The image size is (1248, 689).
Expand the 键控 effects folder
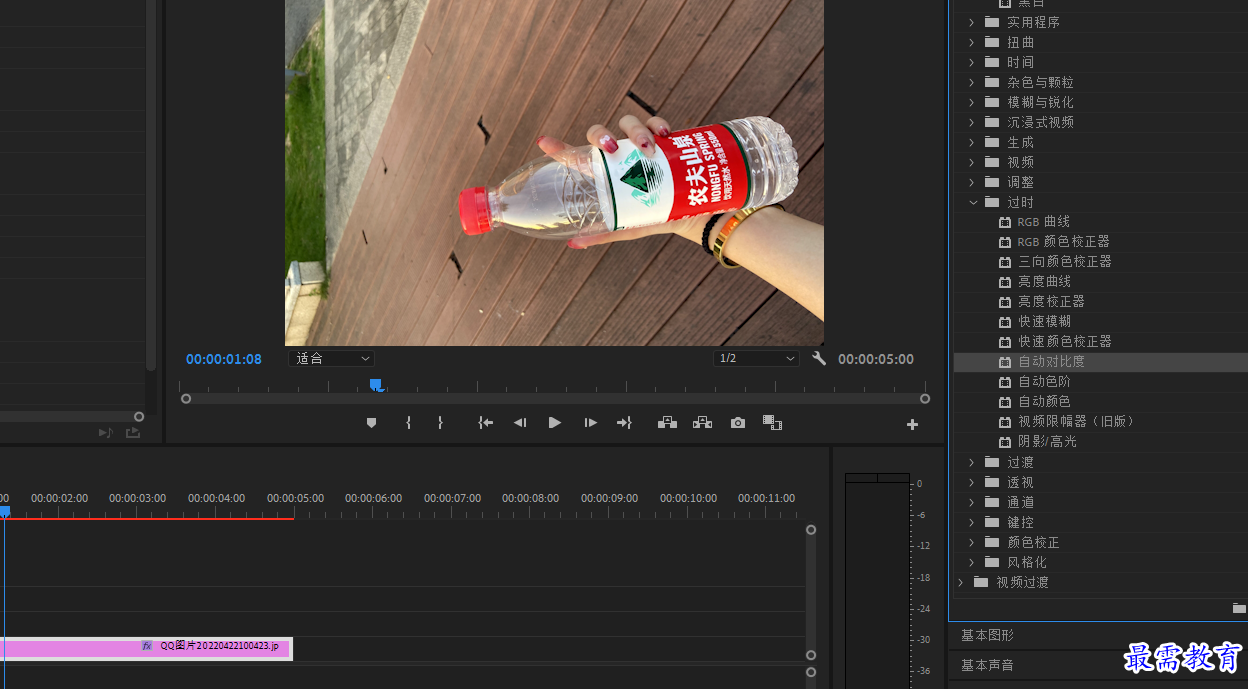click(x=971, y=522)
